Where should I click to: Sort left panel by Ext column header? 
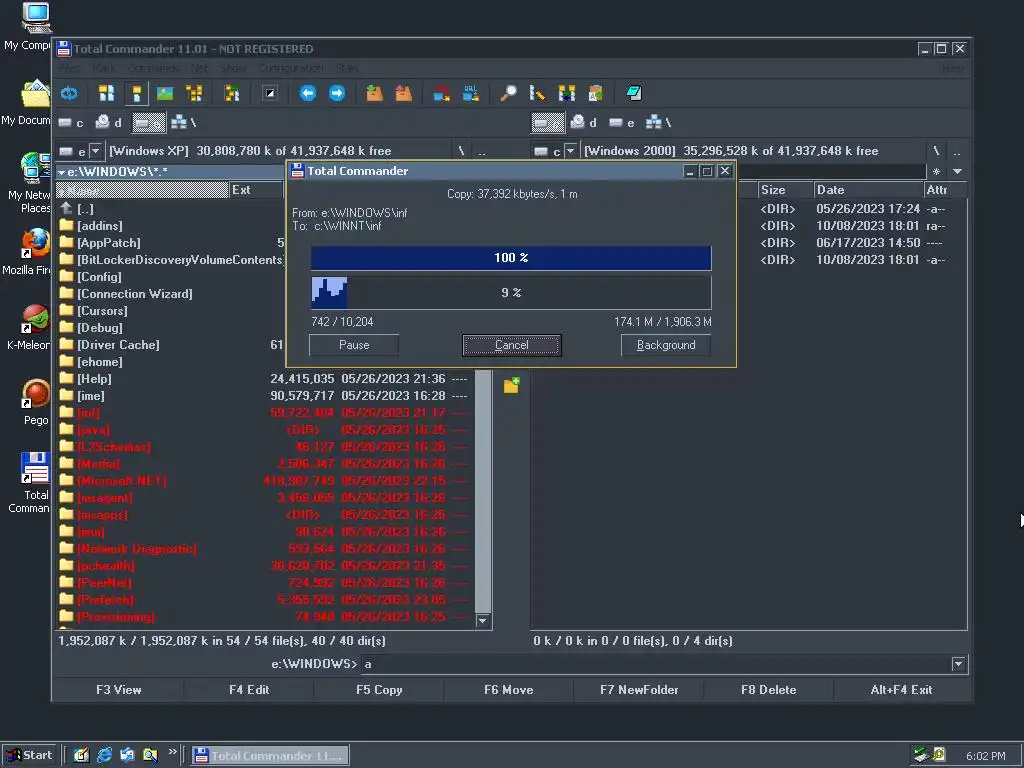coord(256,190)
